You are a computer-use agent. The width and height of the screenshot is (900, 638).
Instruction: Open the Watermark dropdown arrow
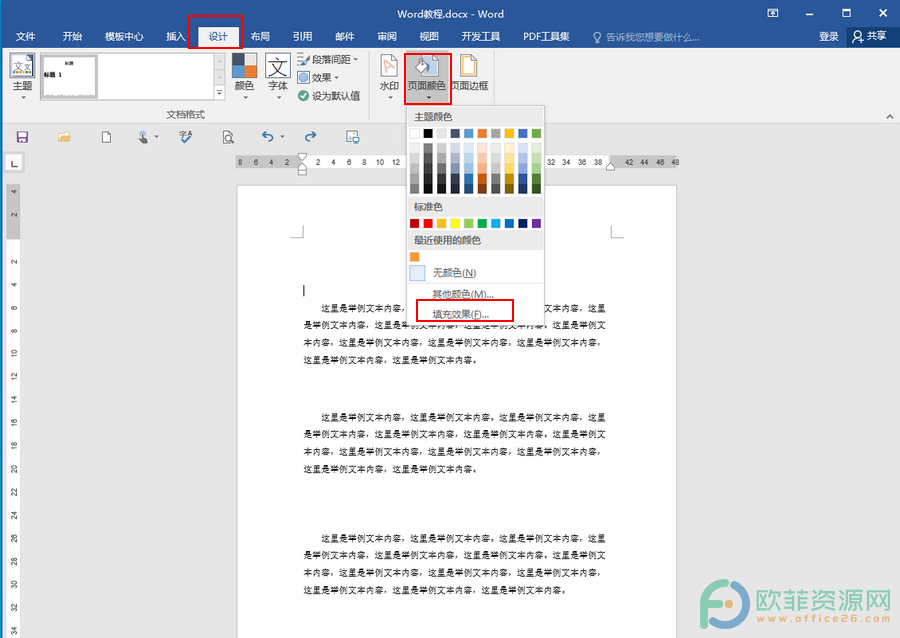(390, 98)
